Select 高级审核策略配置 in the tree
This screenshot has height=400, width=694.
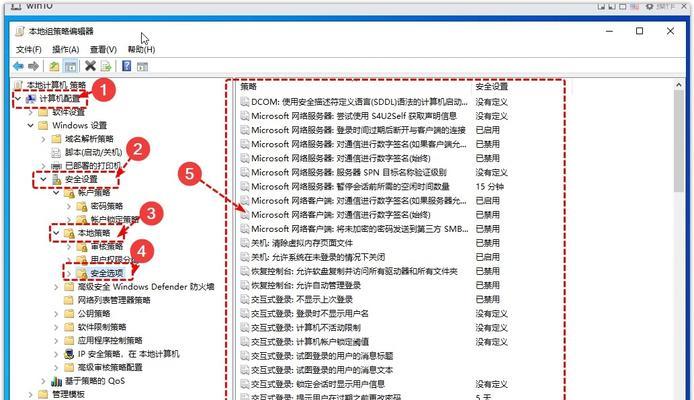(110, 367)
